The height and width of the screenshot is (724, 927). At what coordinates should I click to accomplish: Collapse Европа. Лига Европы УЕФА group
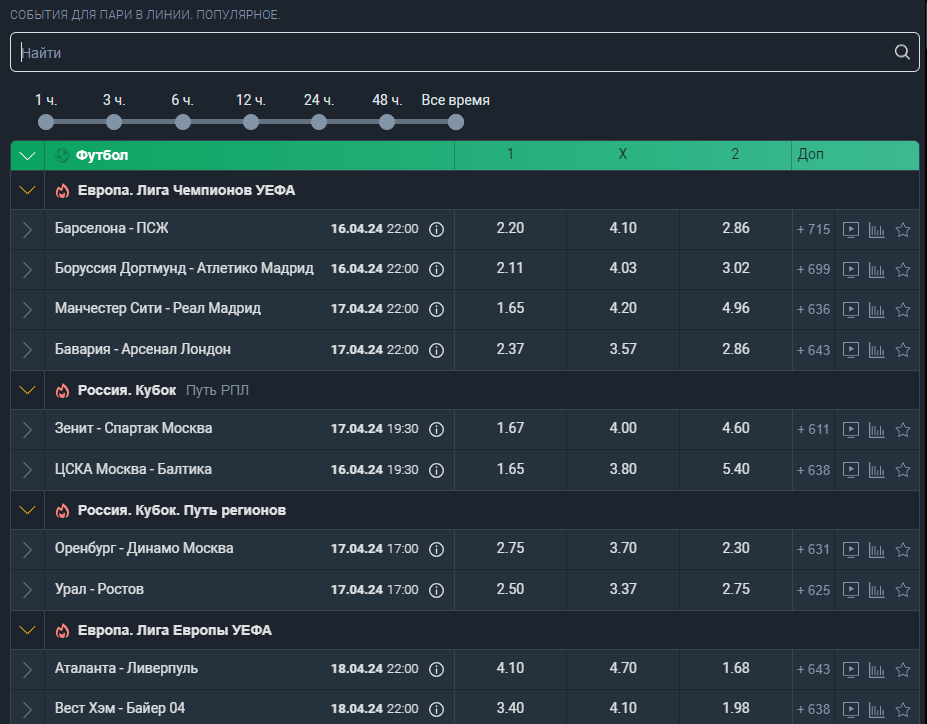27,630
